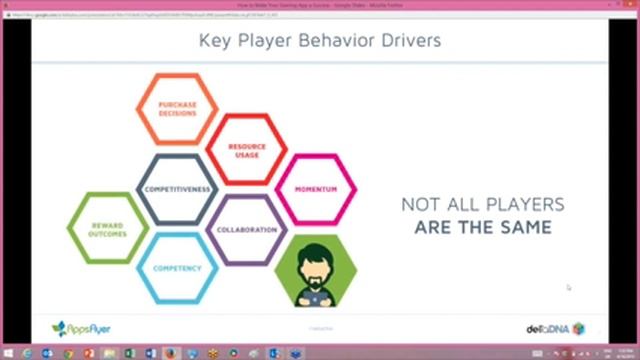The image size is (640, 360).
Task: Click the bearded player avatar hexagon
Action: point(316,270)
